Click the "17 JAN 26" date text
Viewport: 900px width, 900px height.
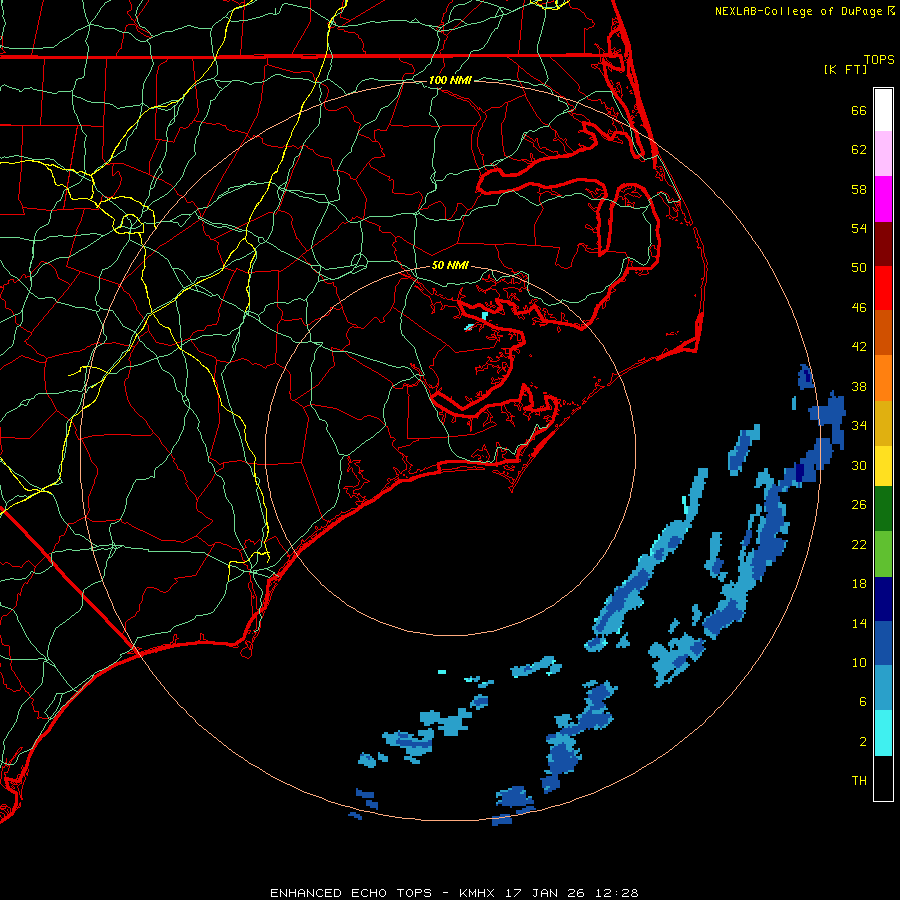[x=545, y=893]
